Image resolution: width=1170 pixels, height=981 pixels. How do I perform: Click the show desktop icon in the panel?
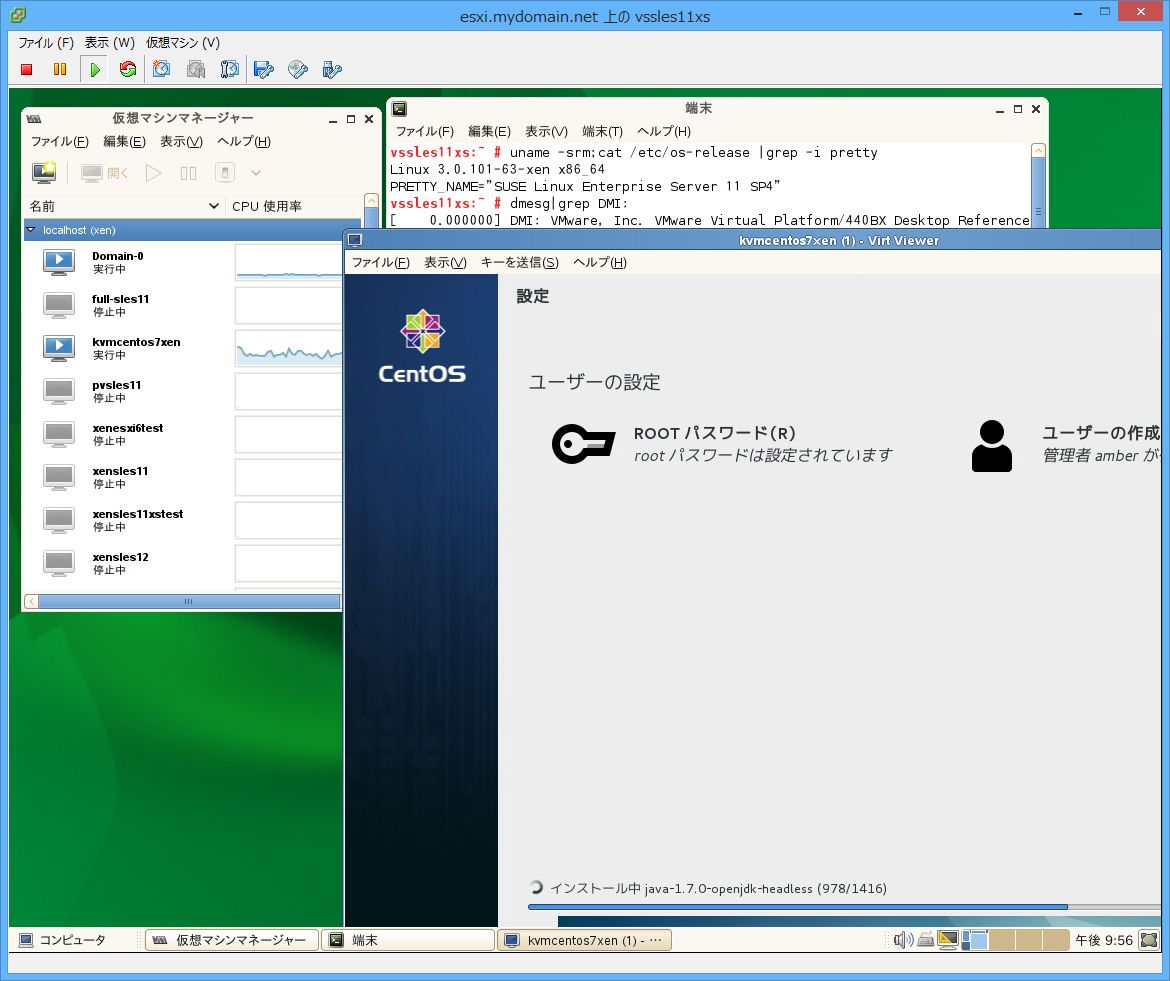(1149, 940)
